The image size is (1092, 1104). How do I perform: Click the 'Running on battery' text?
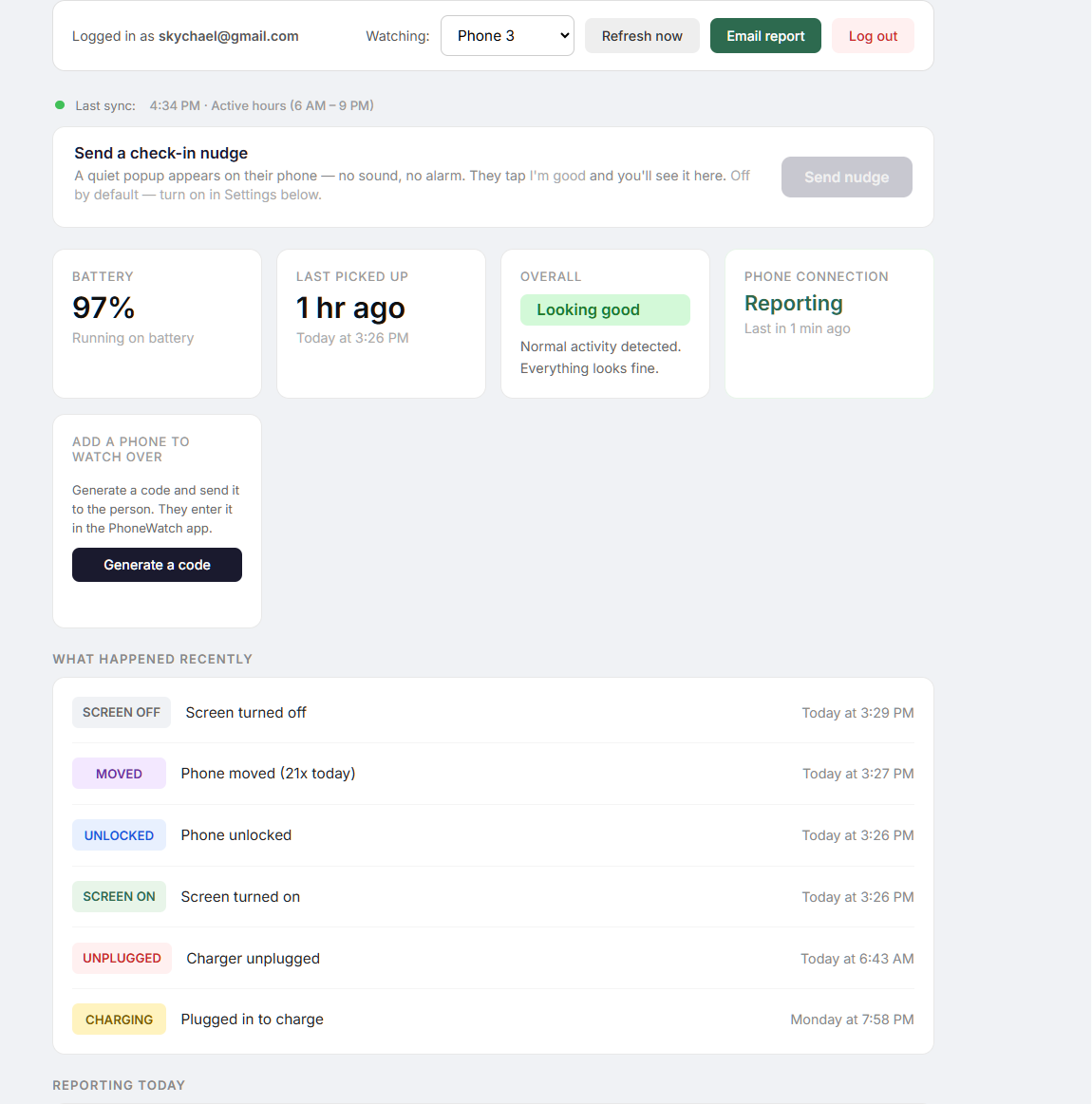pyautogui.click(x=133, y=338)
